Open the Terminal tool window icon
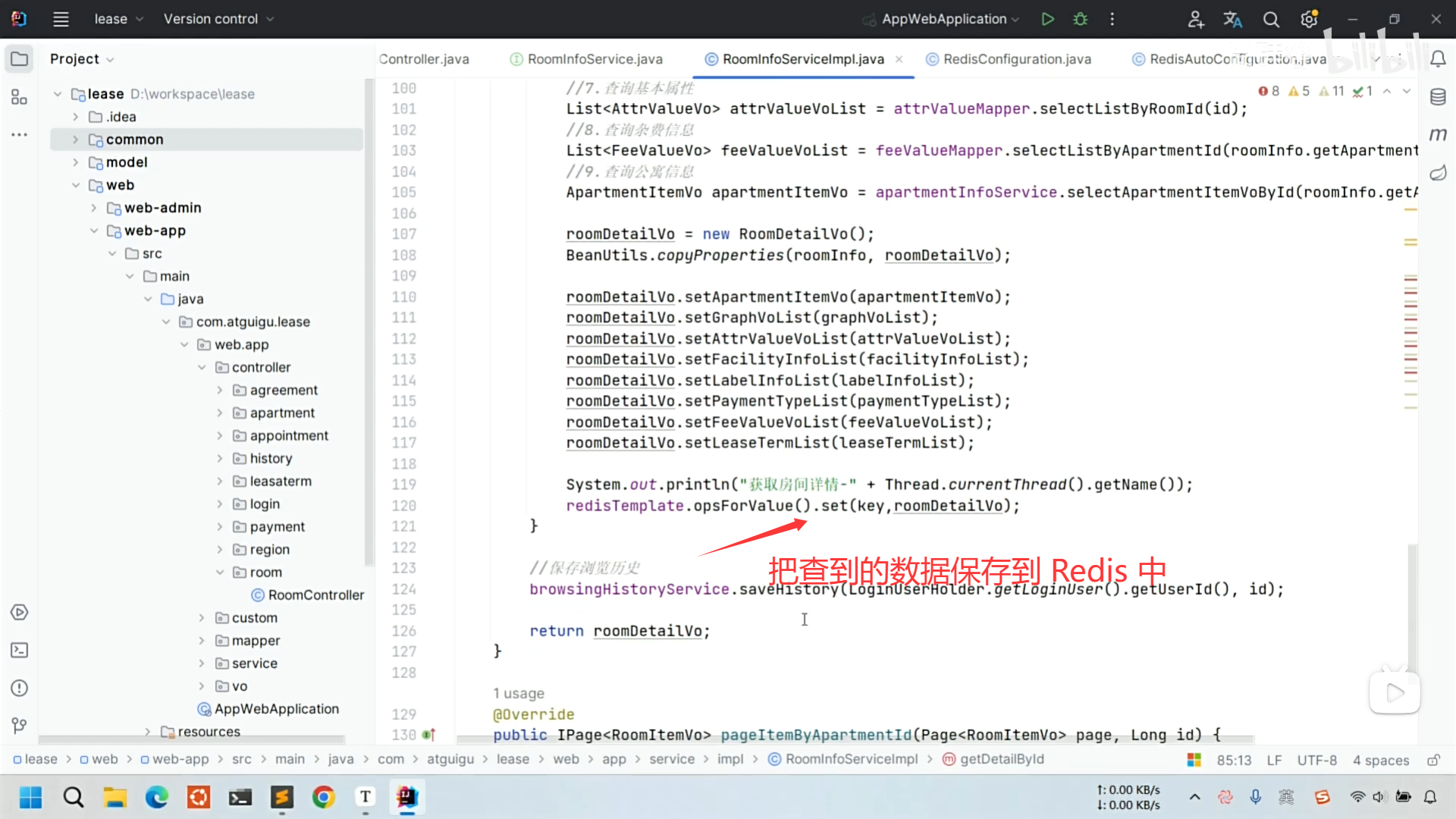The width and height of the screenshot is (1456, 819). point(20,650)
